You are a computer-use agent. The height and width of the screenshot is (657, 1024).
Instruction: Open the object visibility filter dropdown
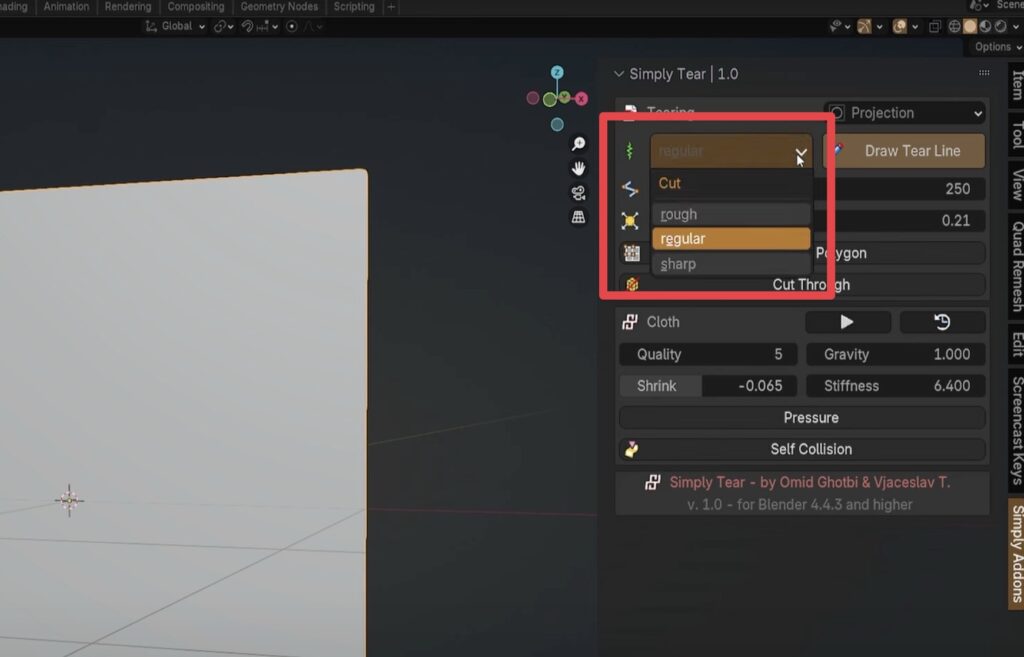(839, 26)
